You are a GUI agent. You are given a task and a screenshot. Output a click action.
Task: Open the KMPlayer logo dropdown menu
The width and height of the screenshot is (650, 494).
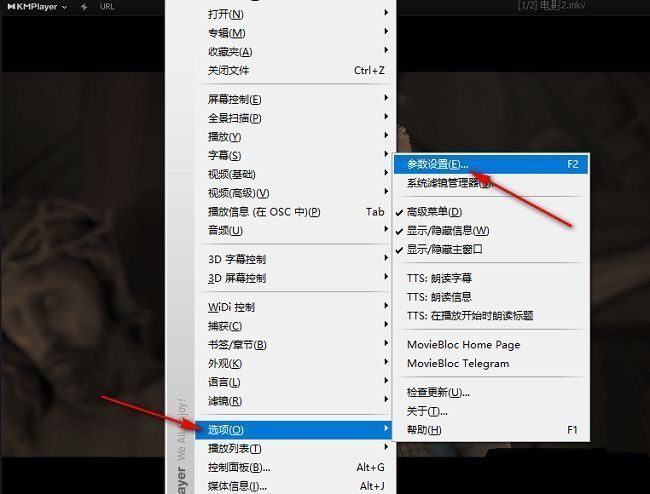click(x=37, y=7)
